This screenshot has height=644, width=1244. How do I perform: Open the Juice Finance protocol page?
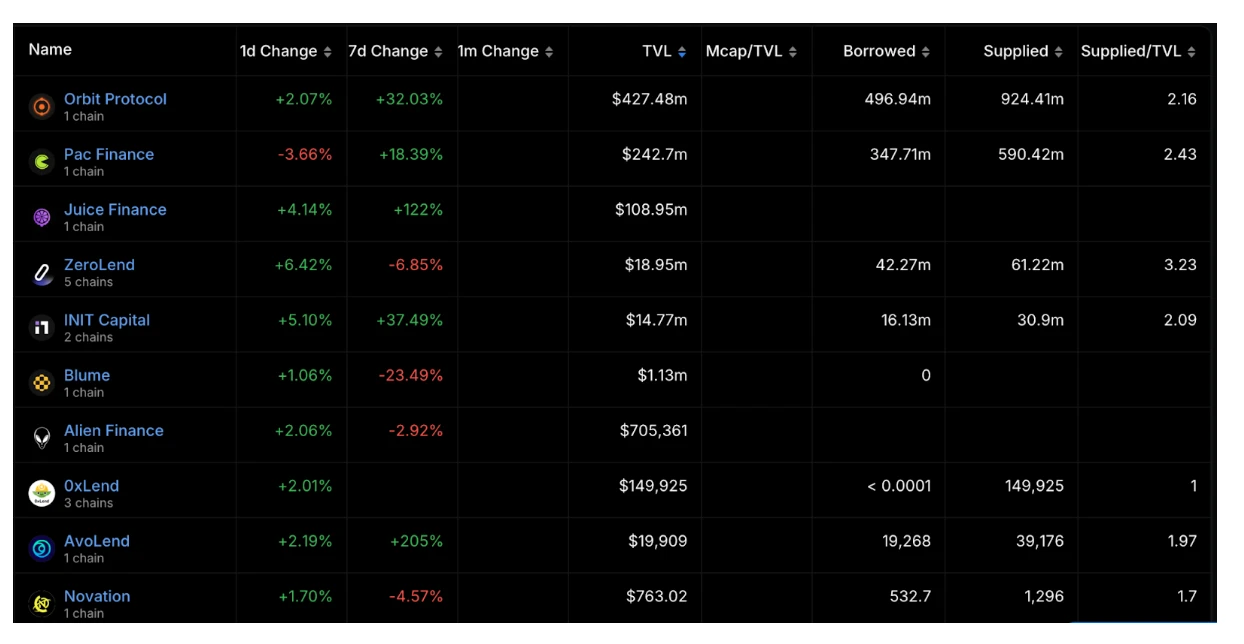click(x=115, y=209)
